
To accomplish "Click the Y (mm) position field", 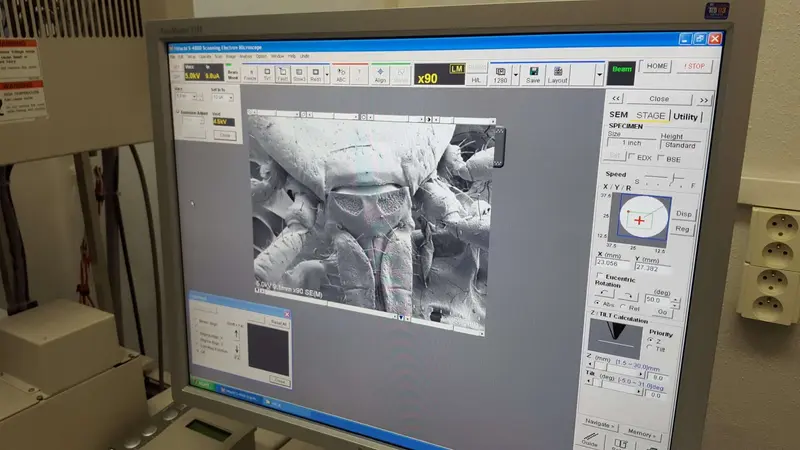I will pyautogui.click(x=652, y=267).
